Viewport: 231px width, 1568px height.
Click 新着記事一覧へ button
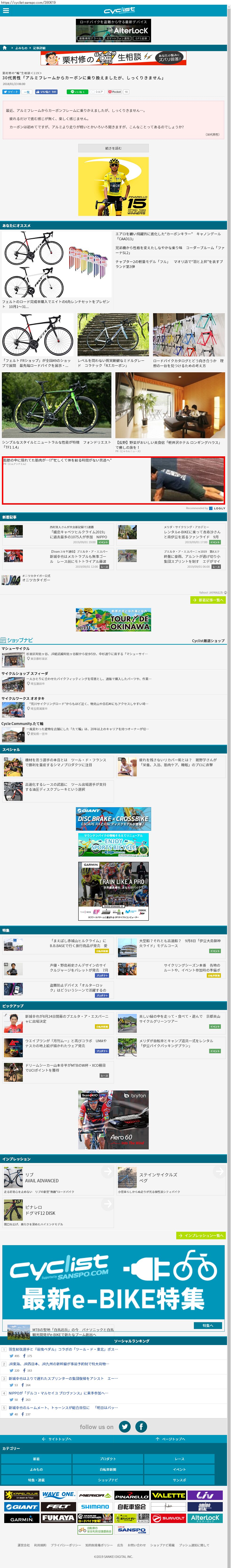208,600
